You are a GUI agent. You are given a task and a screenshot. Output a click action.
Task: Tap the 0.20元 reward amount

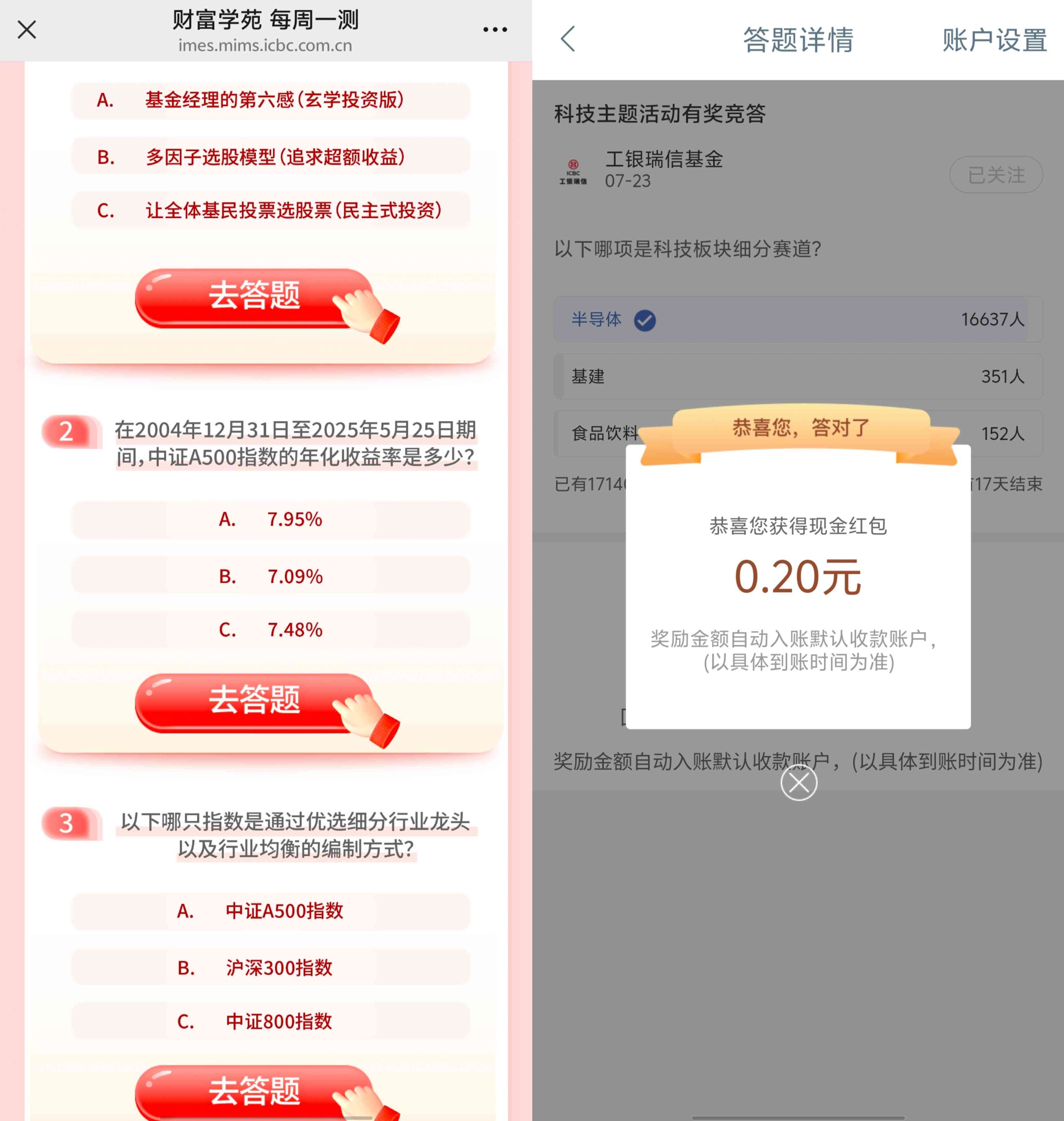[798, 577]
